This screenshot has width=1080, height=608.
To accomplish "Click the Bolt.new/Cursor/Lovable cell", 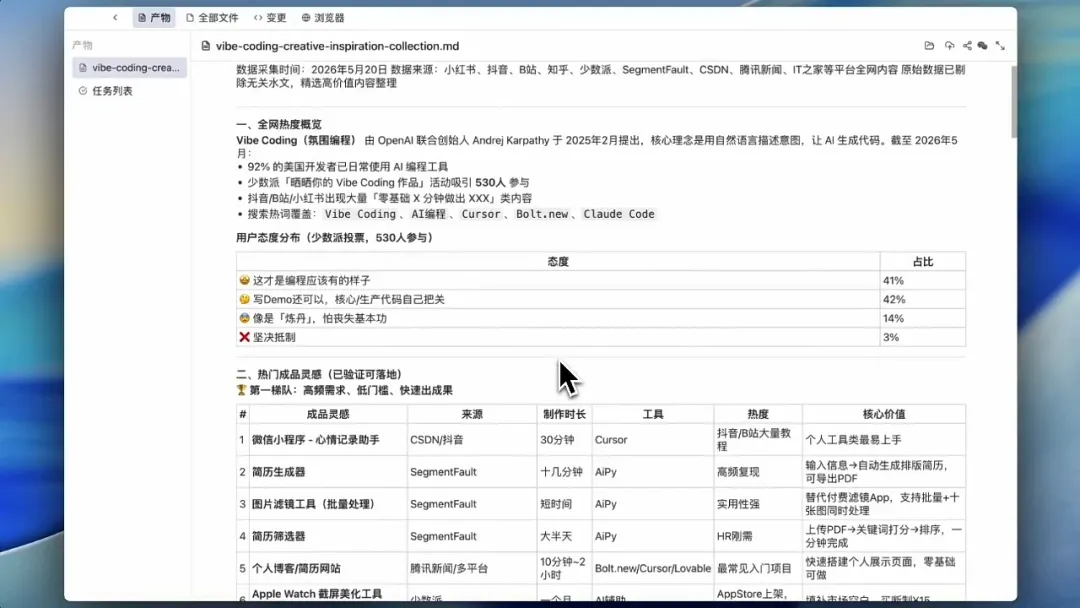I will (x=653, y=568).
